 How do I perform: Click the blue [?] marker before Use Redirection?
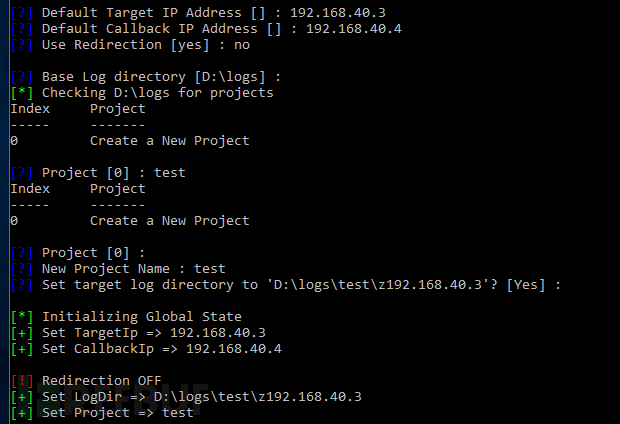click(x=22, y=45)
